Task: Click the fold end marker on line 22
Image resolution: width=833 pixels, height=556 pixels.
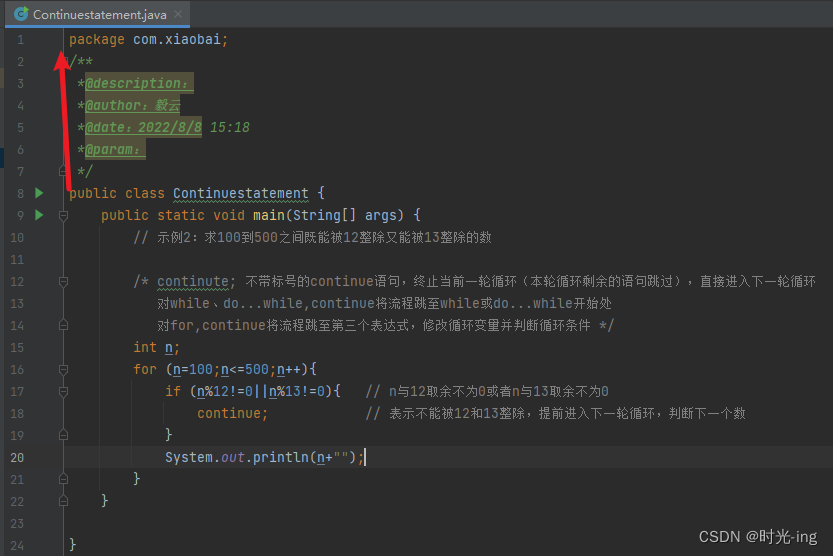Action: tap(64, 501)
